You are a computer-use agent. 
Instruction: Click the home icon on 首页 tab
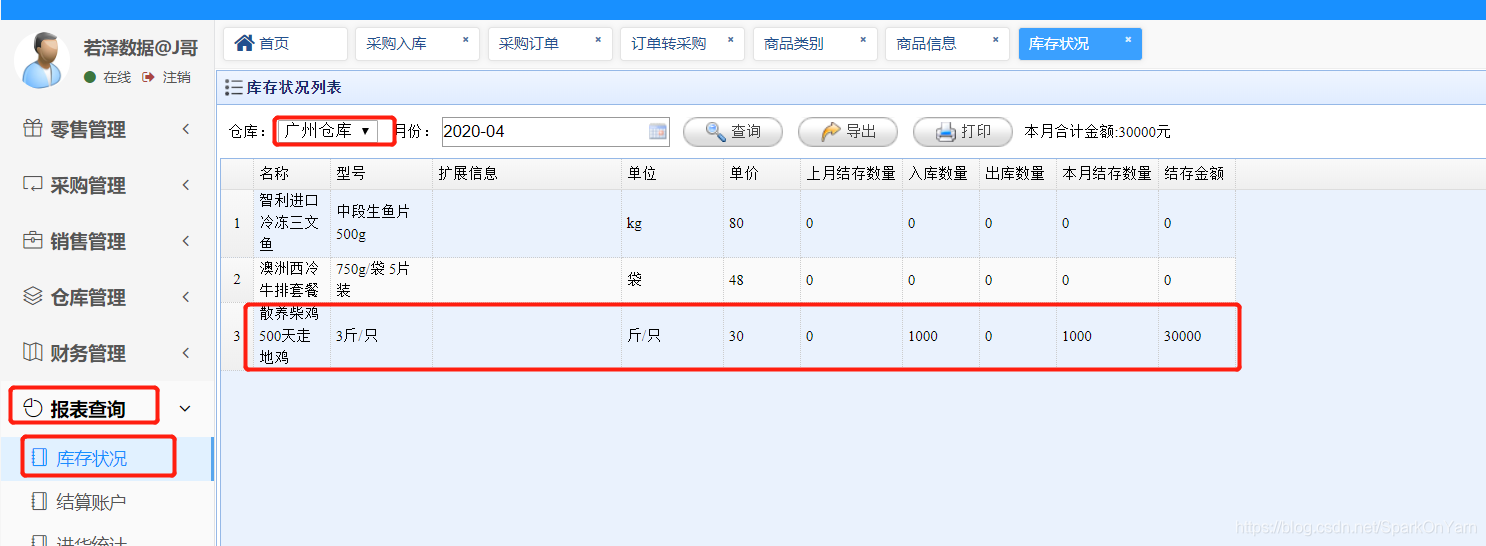coord(244,43)
